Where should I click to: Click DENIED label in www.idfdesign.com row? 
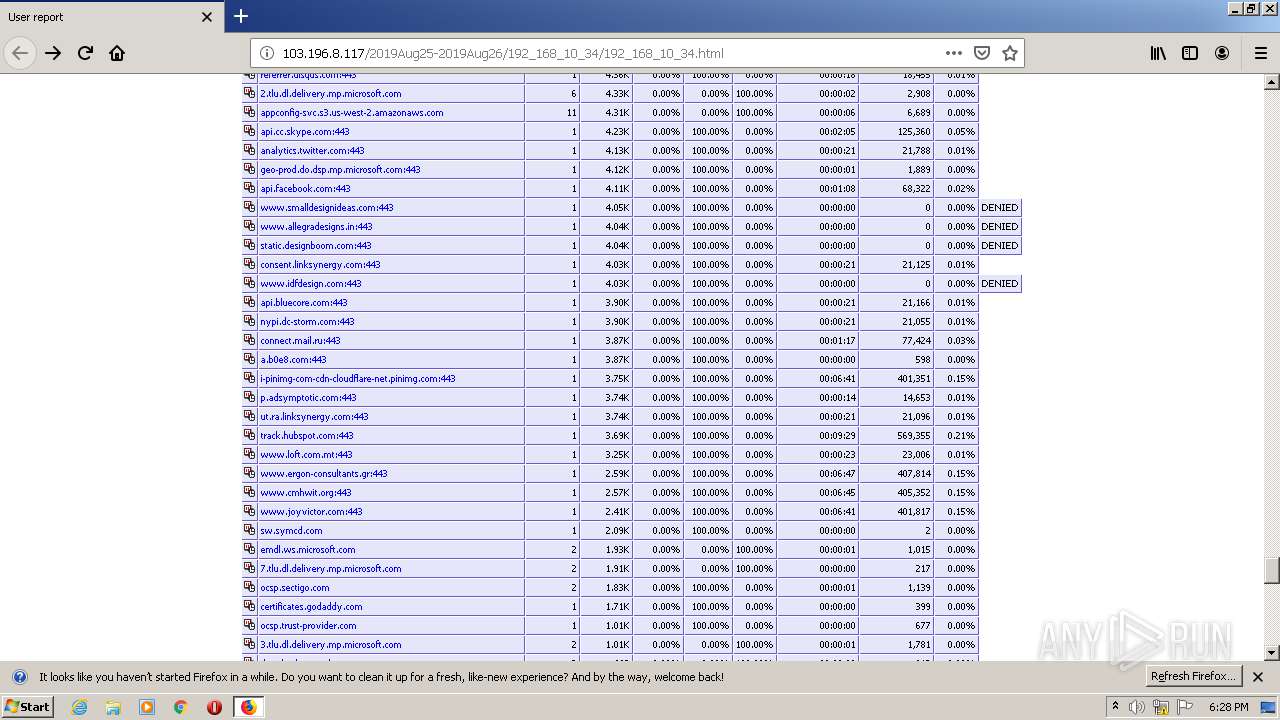[x=999, y=284]
